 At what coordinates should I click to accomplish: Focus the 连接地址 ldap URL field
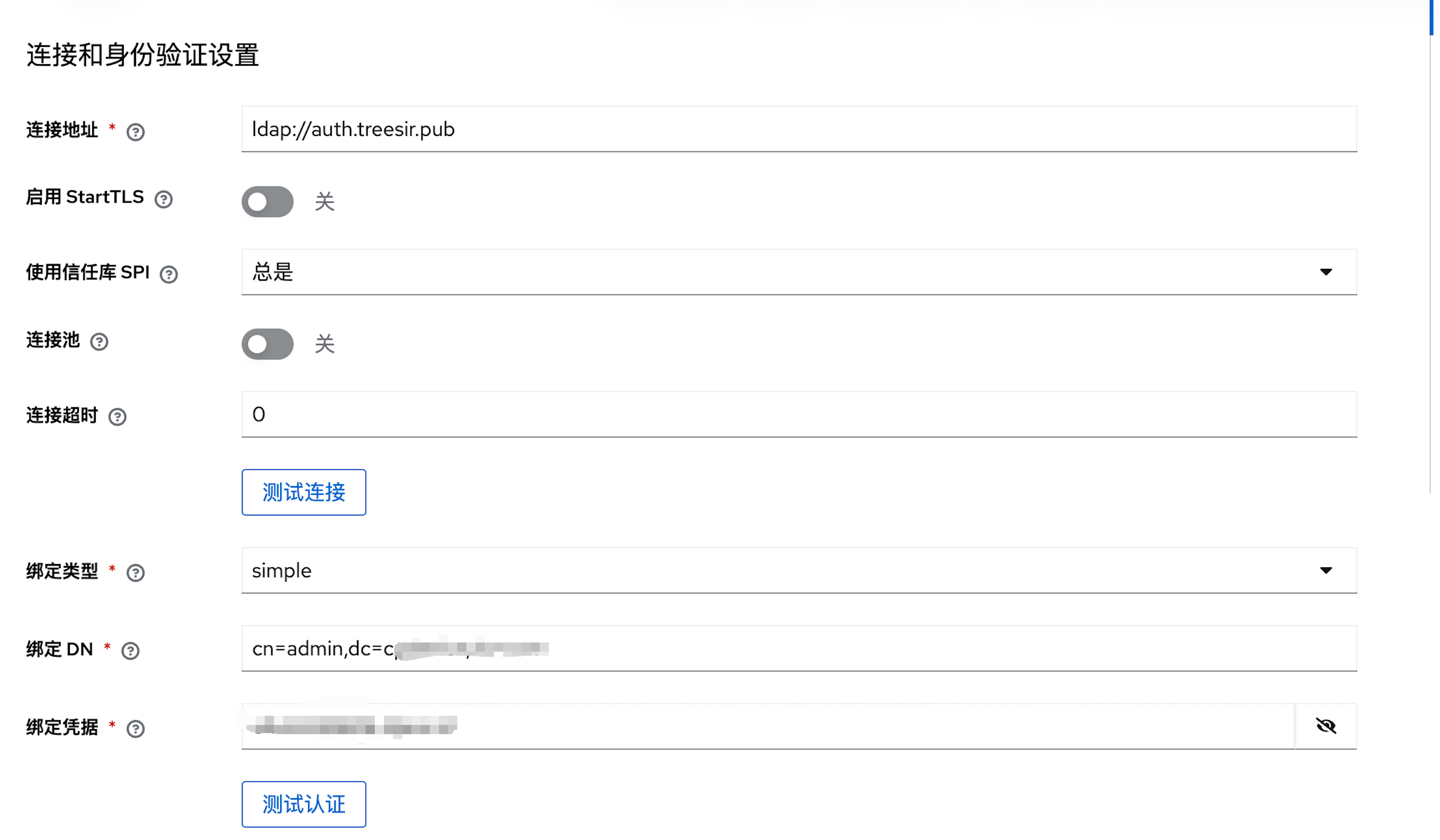coord(799,129)
